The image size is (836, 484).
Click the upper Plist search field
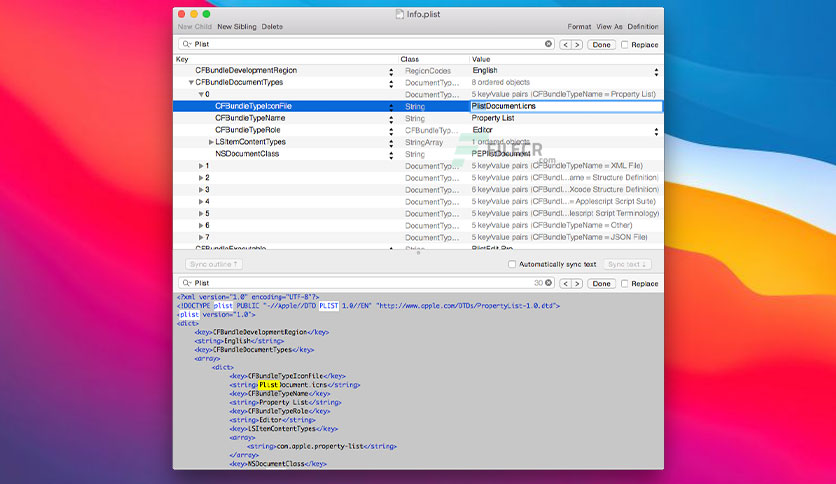click(368, 44)
